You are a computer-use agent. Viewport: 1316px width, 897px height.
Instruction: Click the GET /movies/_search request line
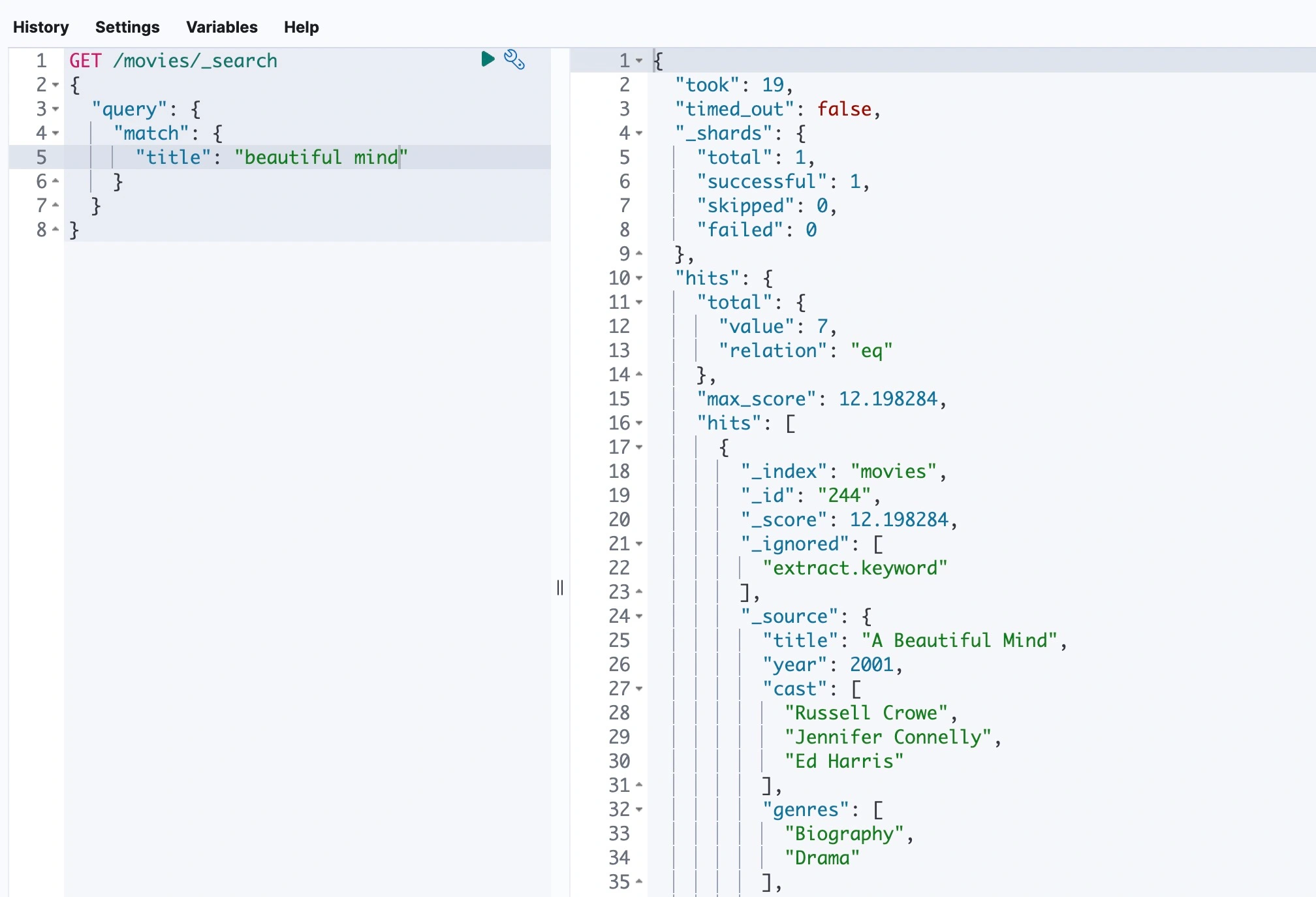174,61
